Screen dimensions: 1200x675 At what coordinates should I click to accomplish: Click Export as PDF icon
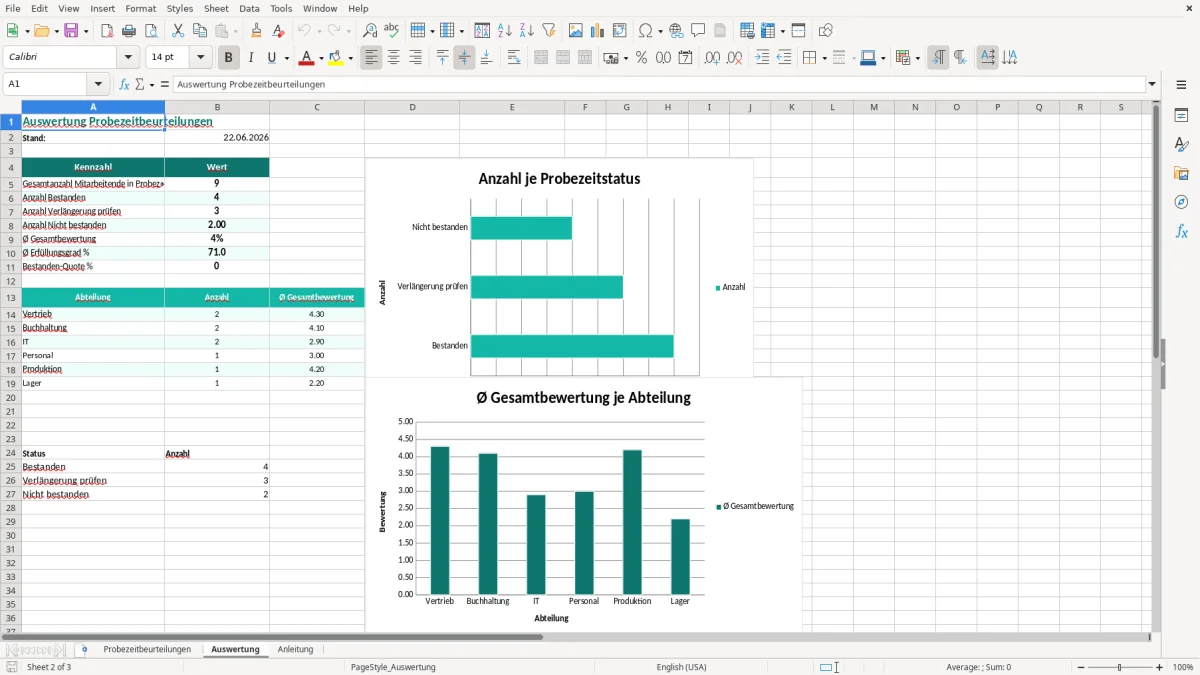point(107,31)
